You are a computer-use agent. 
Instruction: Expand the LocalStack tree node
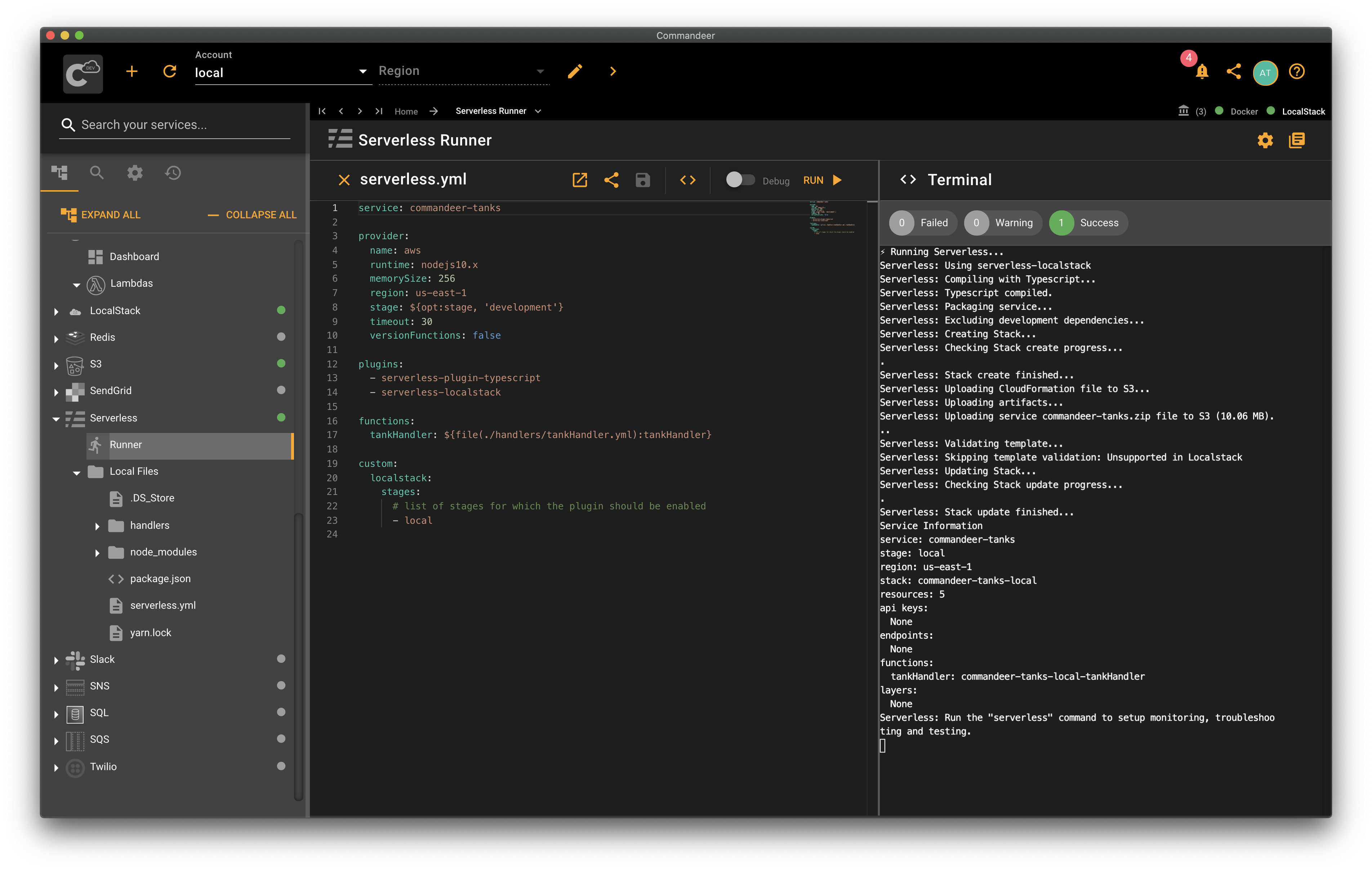point(56,312)
